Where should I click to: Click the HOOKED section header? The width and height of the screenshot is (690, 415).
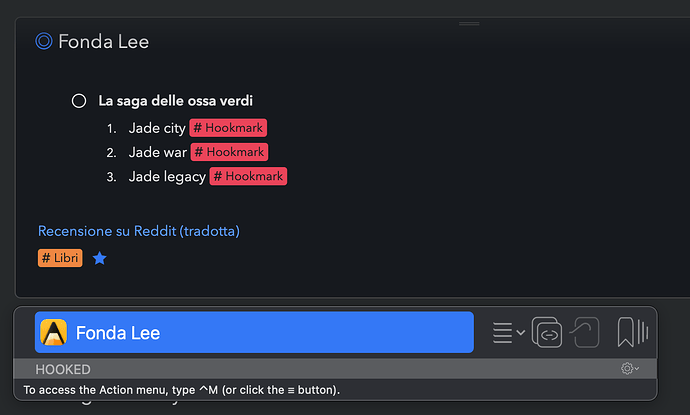click(64, 369)
